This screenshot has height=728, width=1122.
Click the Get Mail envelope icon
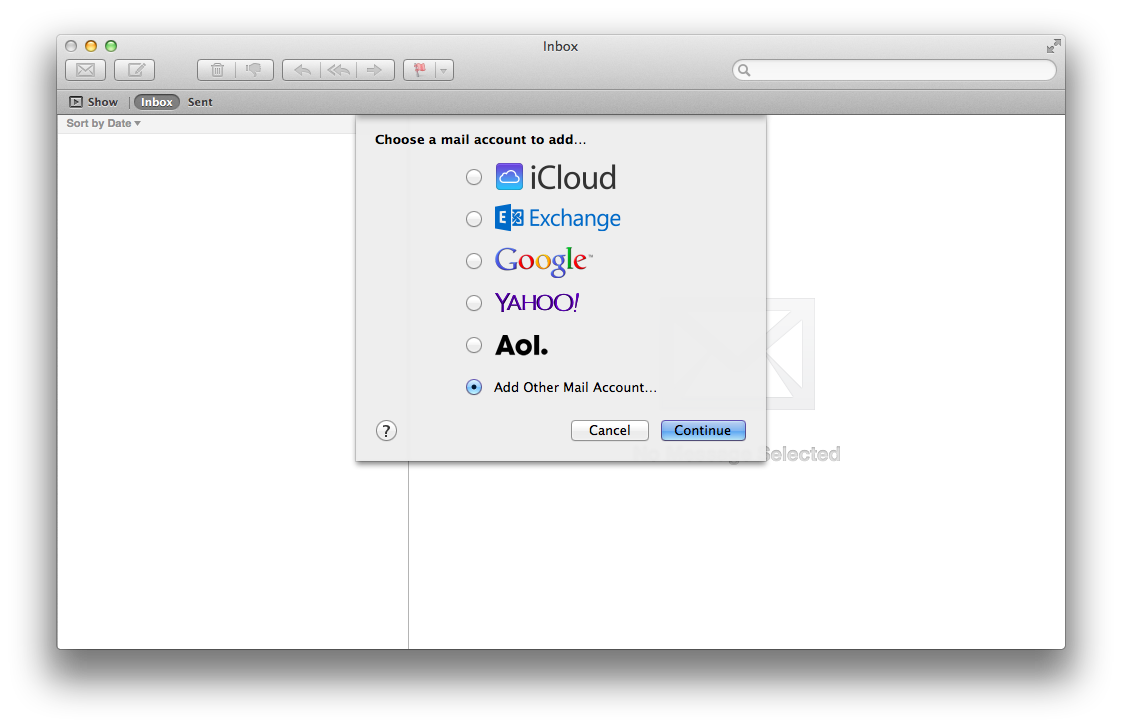85,70
